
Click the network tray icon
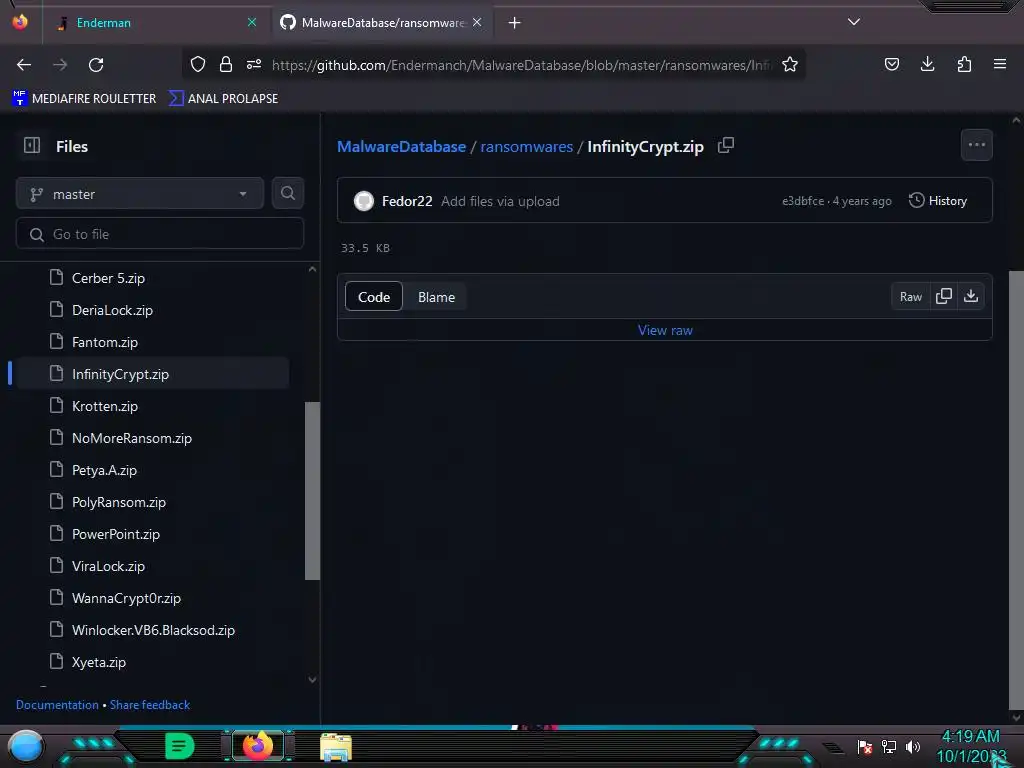[889, 746]
